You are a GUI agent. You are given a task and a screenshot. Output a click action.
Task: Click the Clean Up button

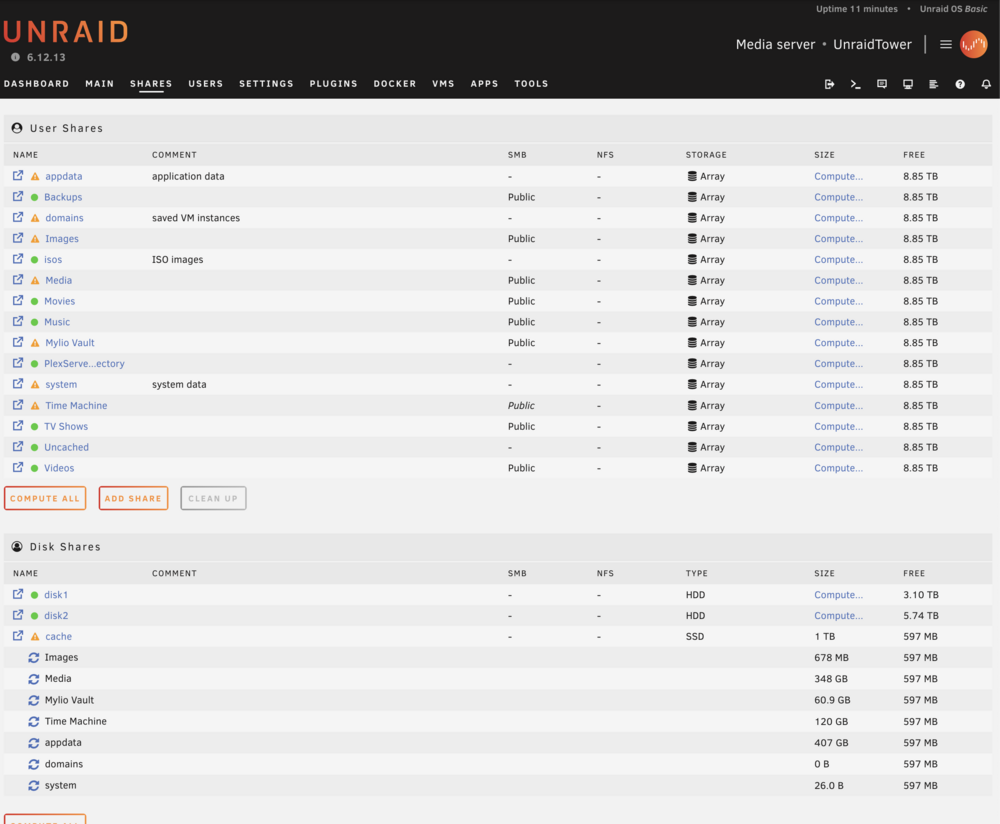pyautogui.click(x=213, y=498)
